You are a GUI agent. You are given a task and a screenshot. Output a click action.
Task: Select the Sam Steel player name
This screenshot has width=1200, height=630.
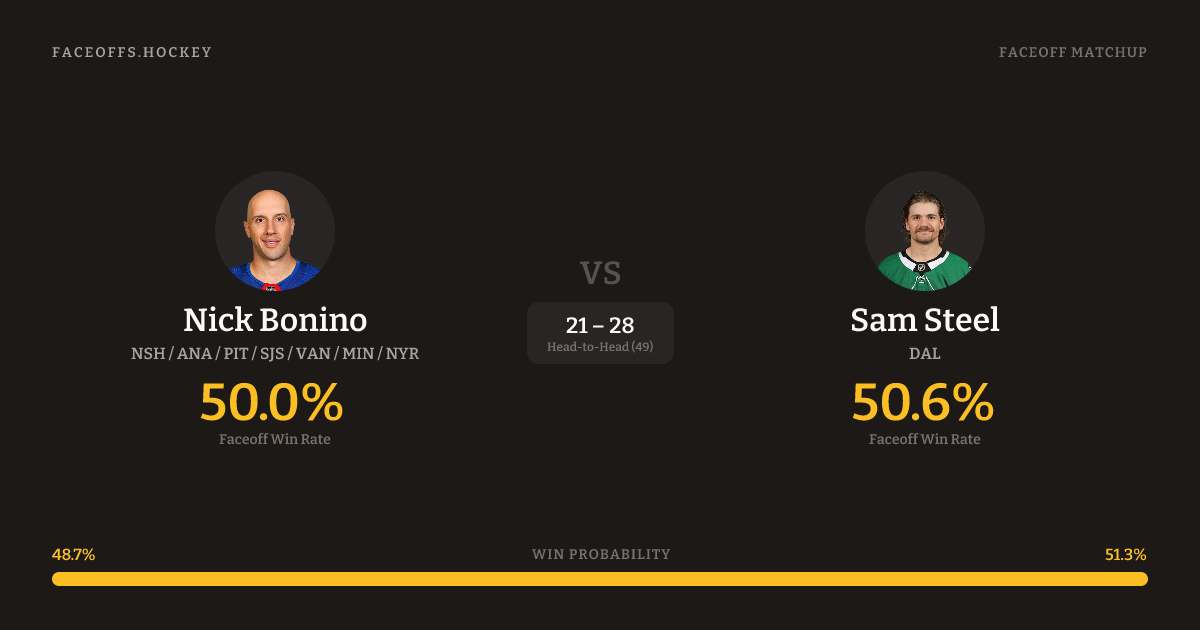pyautogui.click(x=925, y=320)
